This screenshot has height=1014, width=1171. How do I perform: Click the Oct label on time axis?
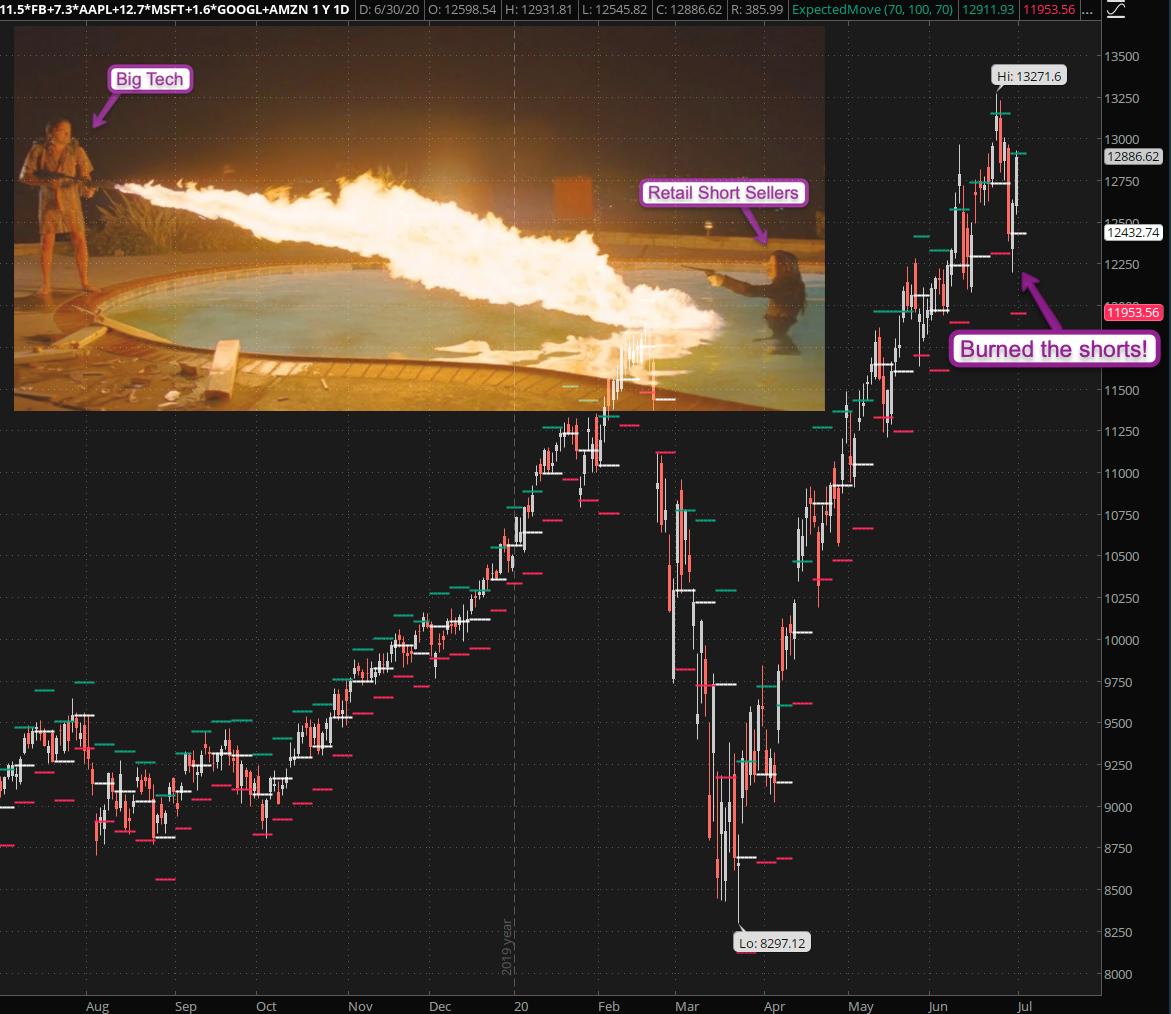(x=266, y=1007)
